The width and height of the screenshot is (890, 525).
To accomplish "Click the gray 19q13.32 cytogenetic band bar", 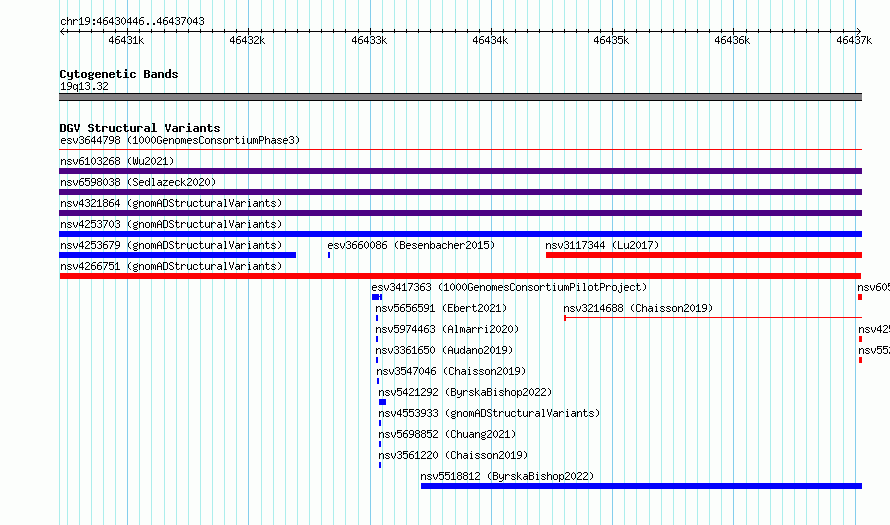I will coord(460,97).
